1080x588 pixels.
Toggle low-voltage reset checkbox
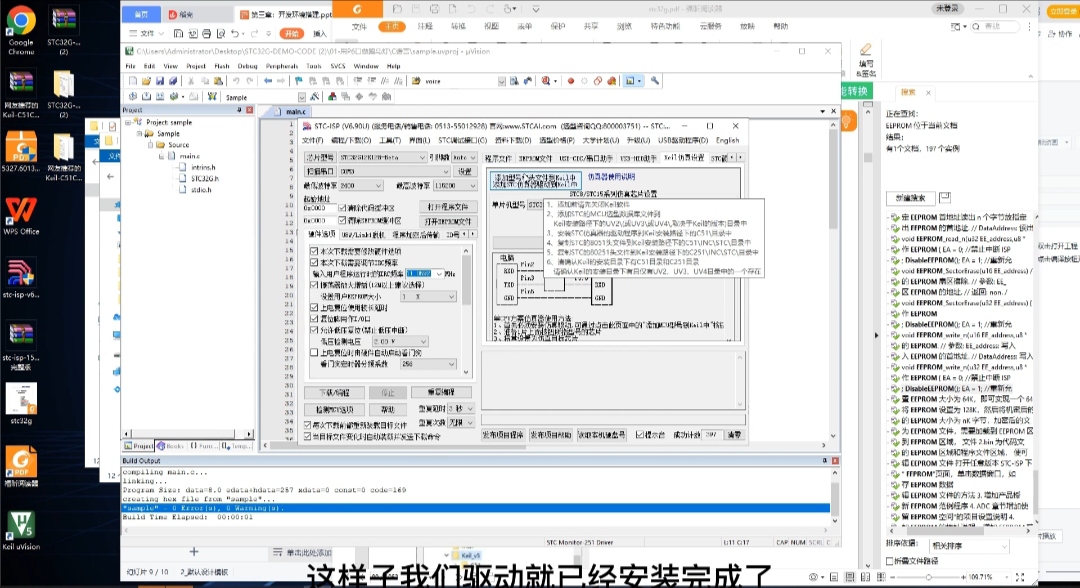pos(314,330)
